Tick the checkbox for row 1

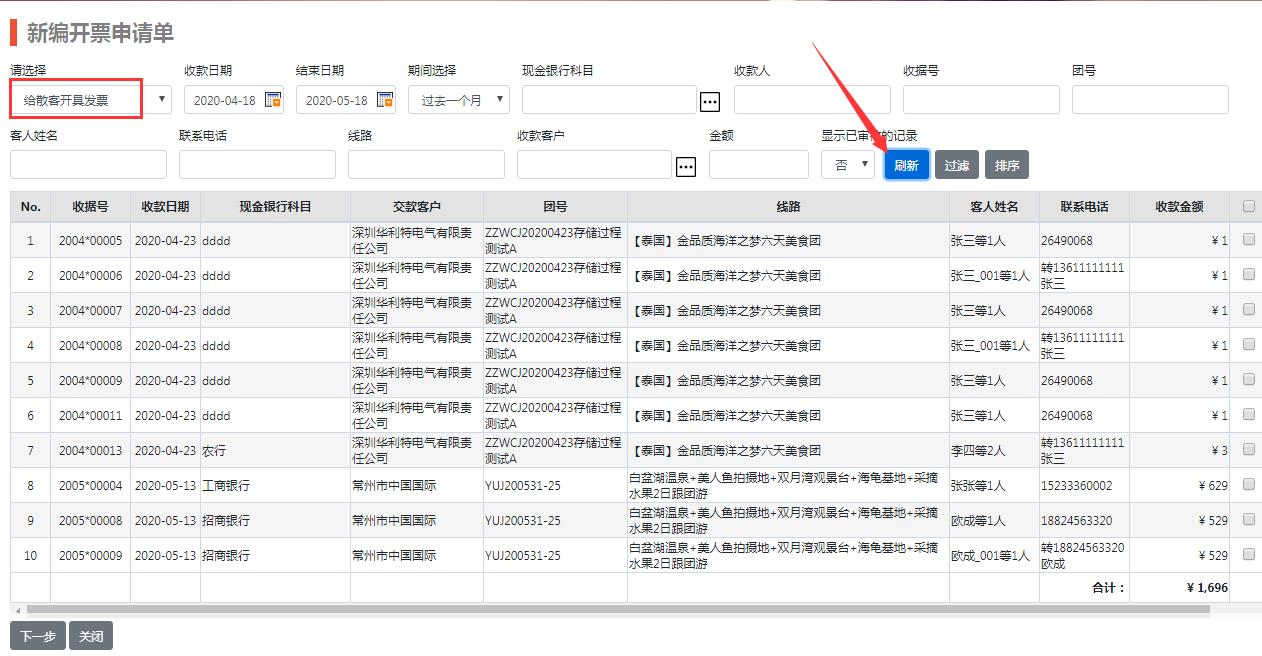tap(1248, 240)
